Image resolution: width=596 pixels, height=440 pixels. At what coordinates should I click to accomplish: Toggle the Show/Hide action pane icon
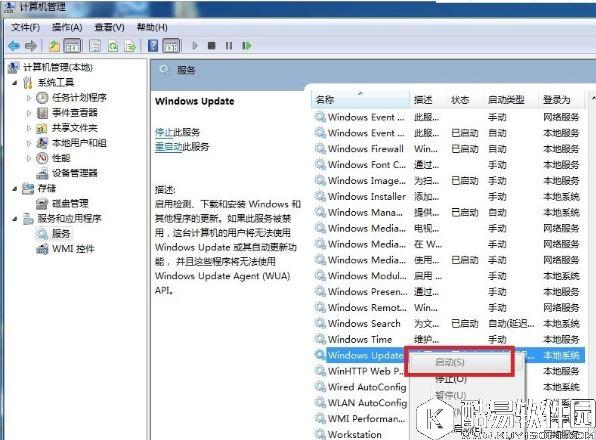[x=171, y=46]
